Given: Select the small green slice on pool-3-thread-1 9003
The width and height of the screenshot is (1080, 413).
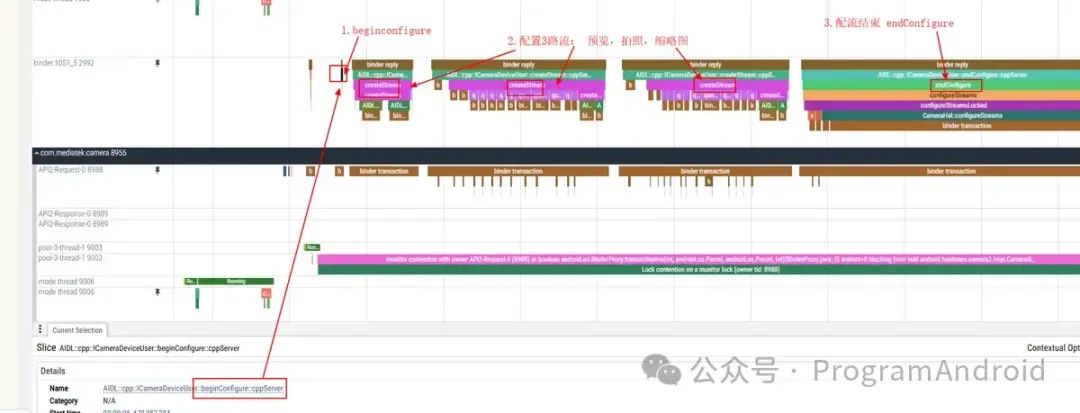Looking at the screenshot, I should (313, 247).
